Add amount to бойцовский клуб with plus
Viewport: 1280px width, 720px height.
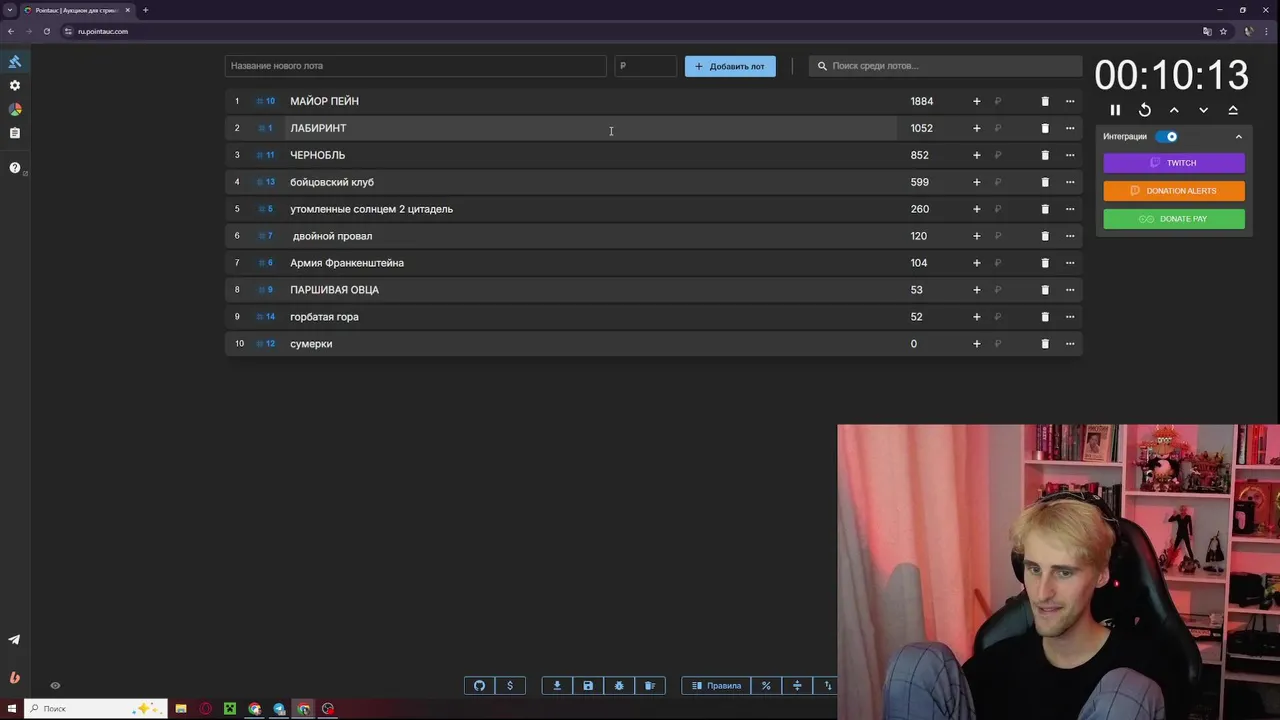[x=977, y=182]
